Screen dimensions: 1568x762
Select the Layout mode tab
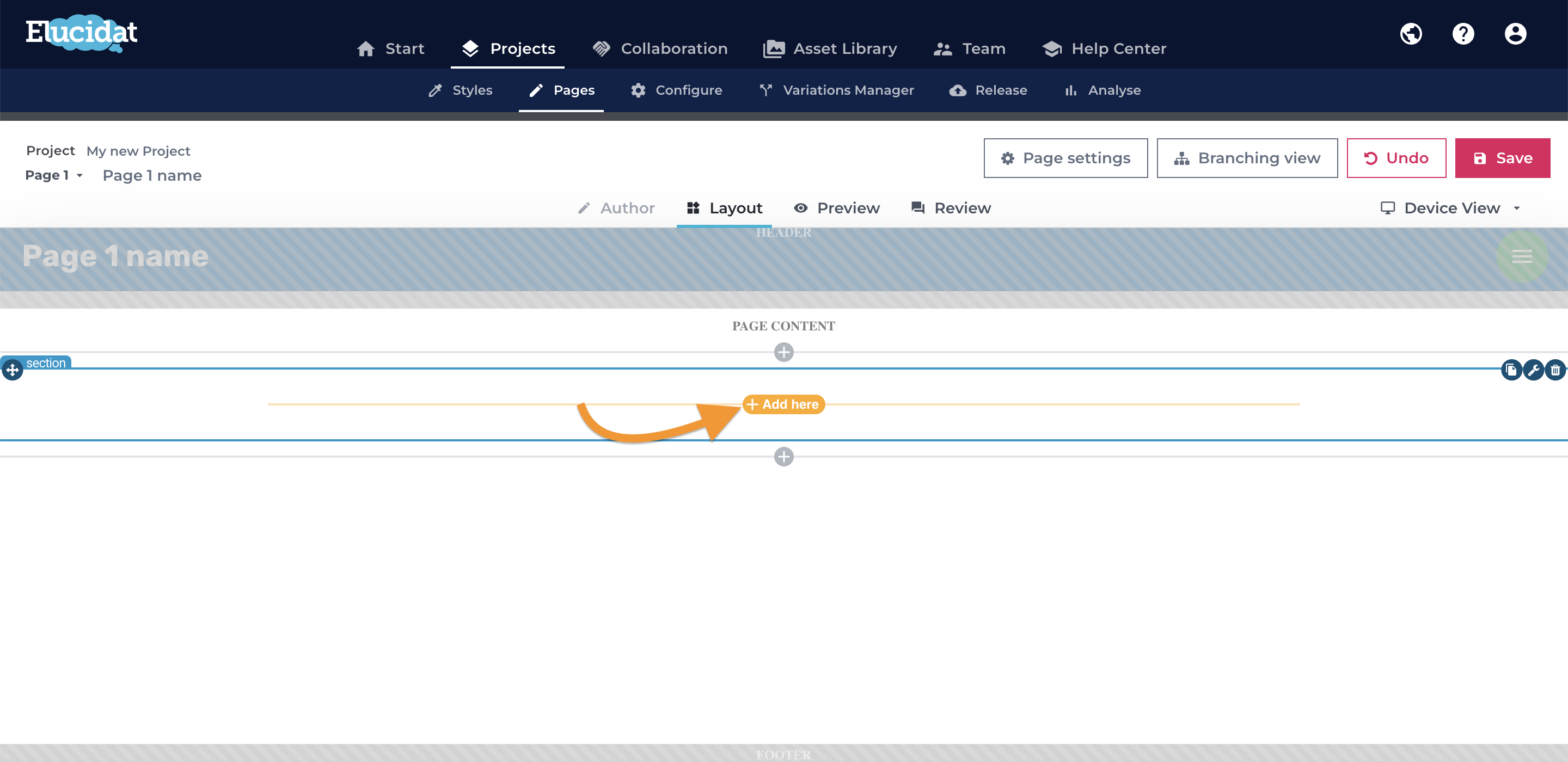click(724, 208)
